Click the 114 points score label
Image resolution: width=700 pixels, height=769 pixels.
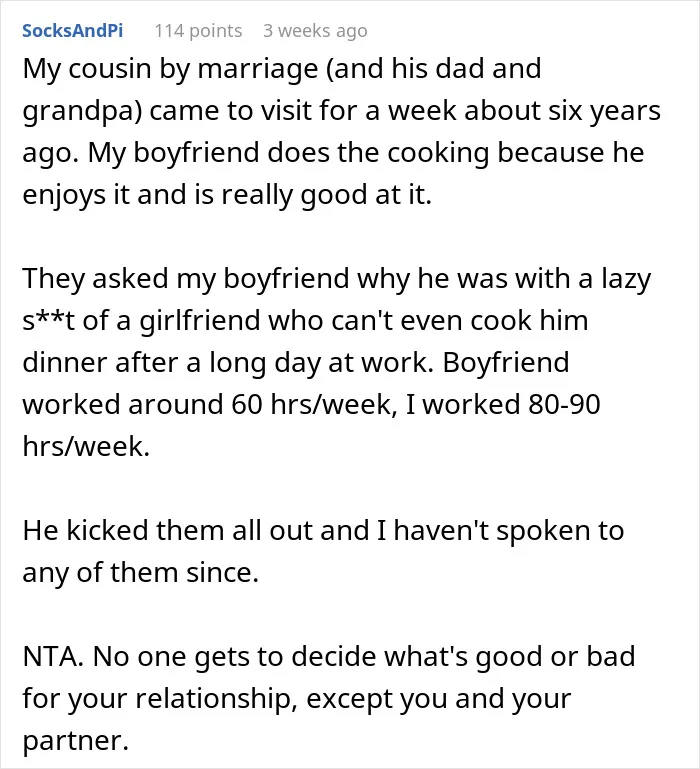198,31
